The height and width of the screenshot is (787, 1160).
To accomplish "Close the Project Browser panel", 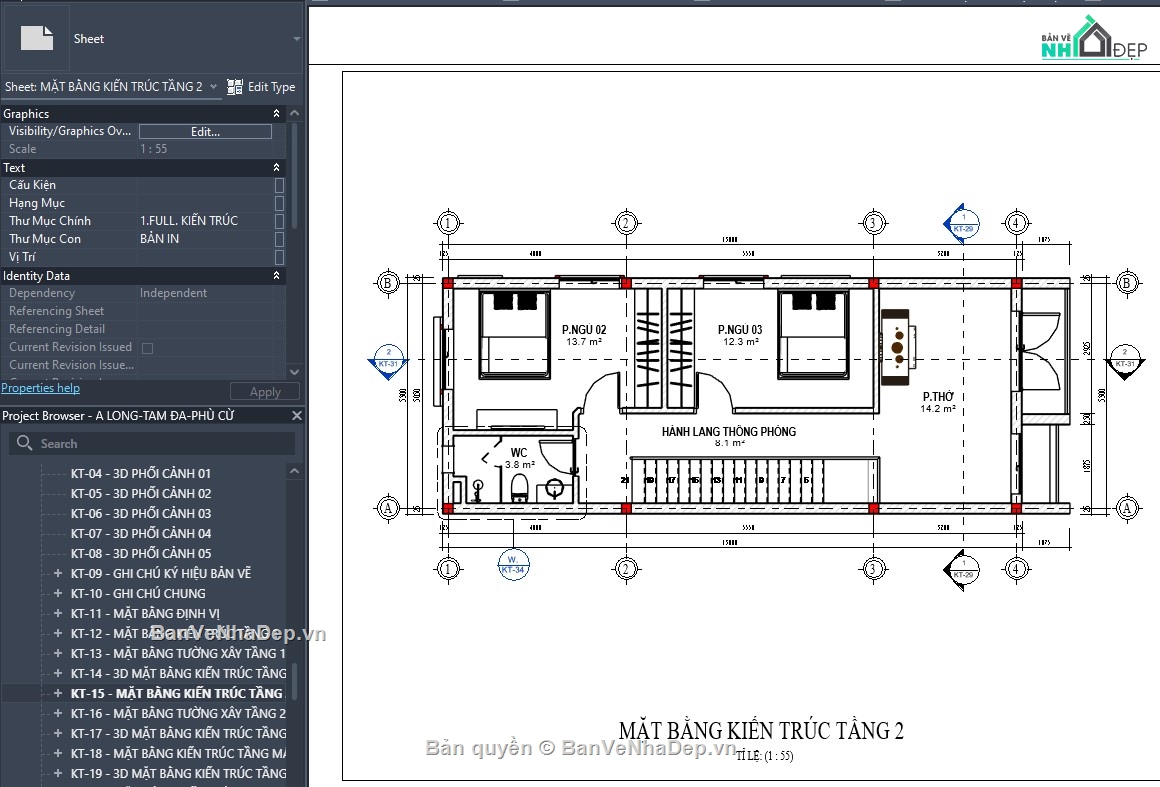I will click(x=297, y=416).
